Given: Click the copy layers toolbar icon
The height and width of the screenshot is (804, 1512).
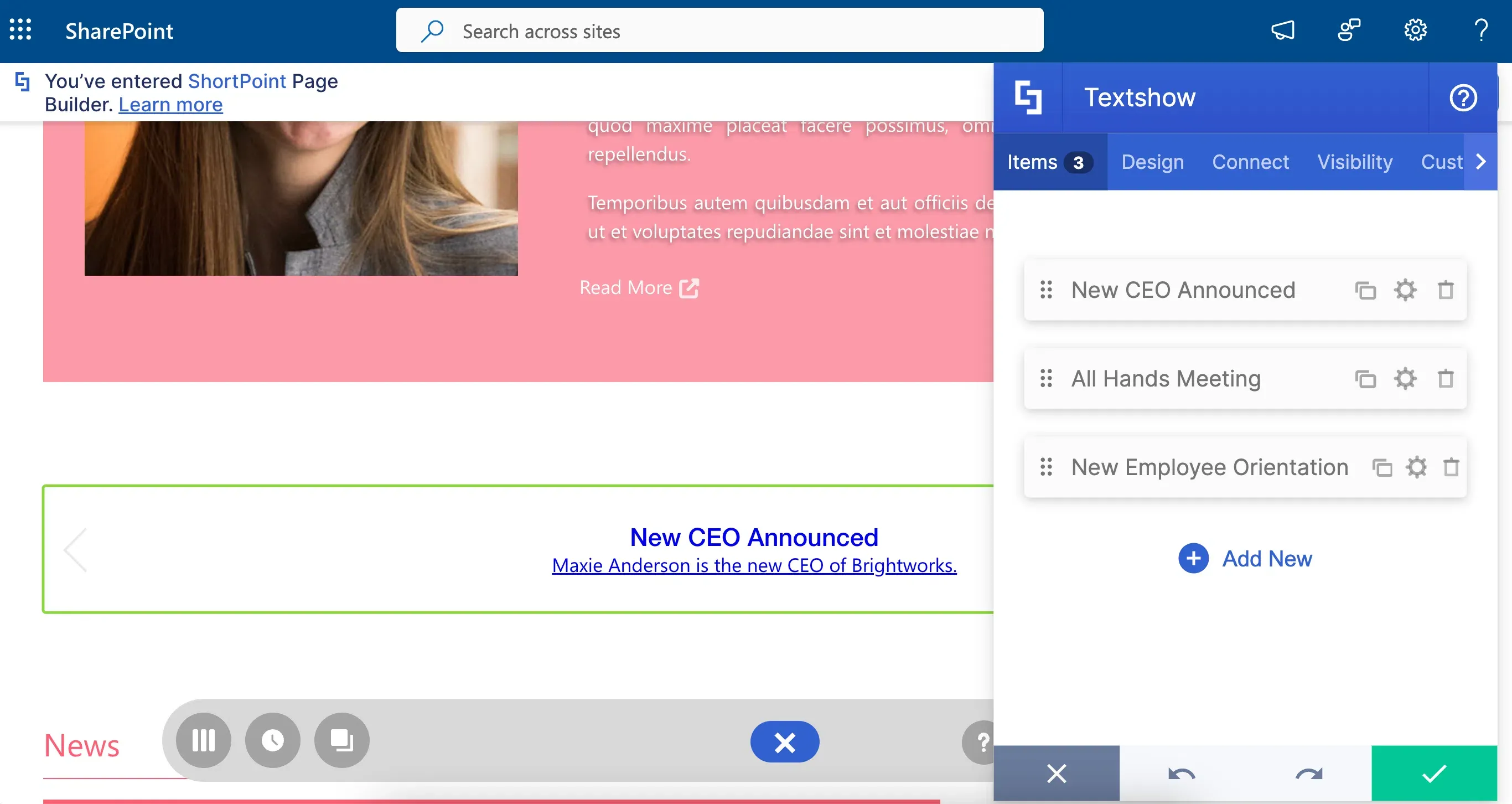Looking at the screenshot, I should coord(341,740).
